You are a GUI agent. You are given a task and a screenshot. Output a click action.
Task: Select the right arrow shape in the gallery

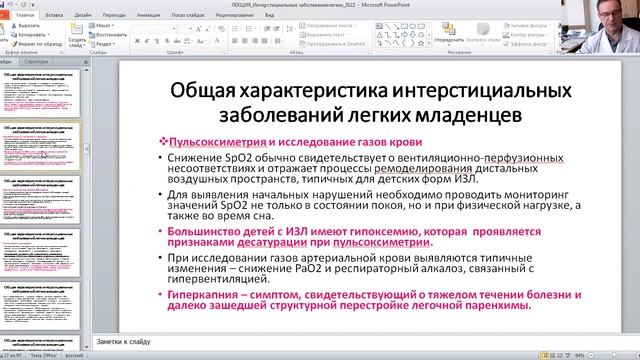(404, 35)
